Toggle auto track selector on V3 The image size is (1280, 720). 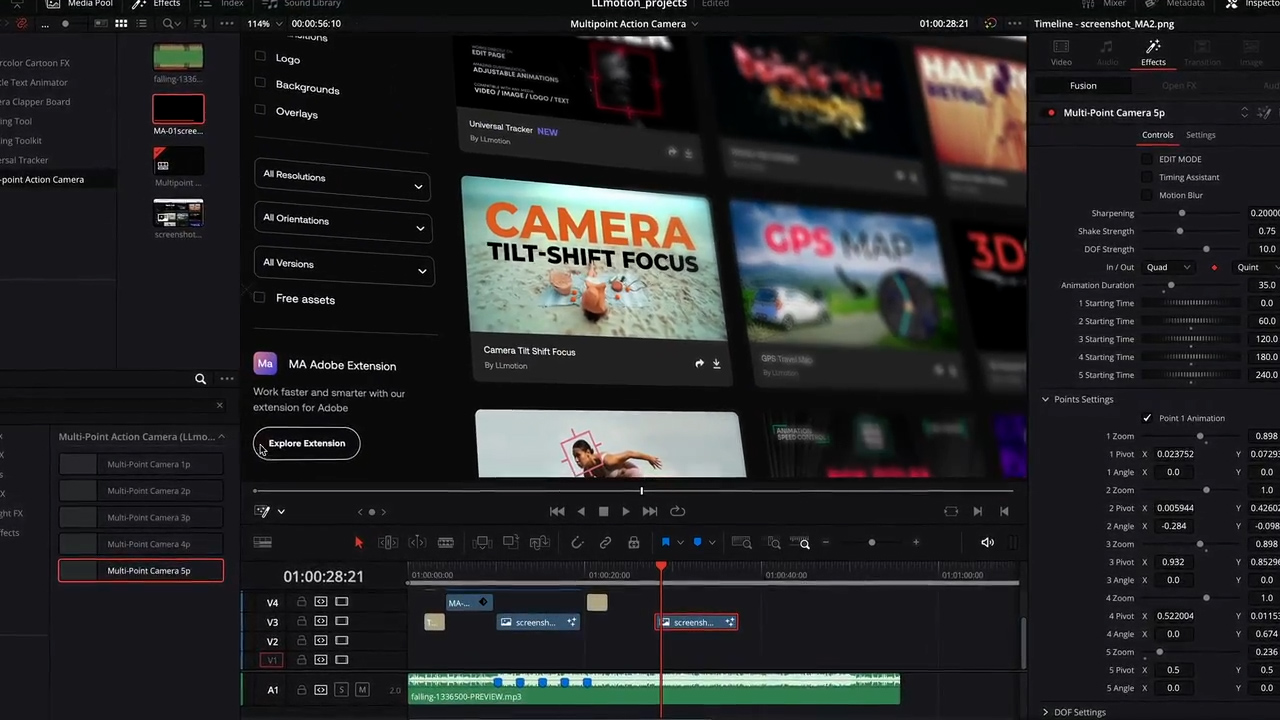321,622
